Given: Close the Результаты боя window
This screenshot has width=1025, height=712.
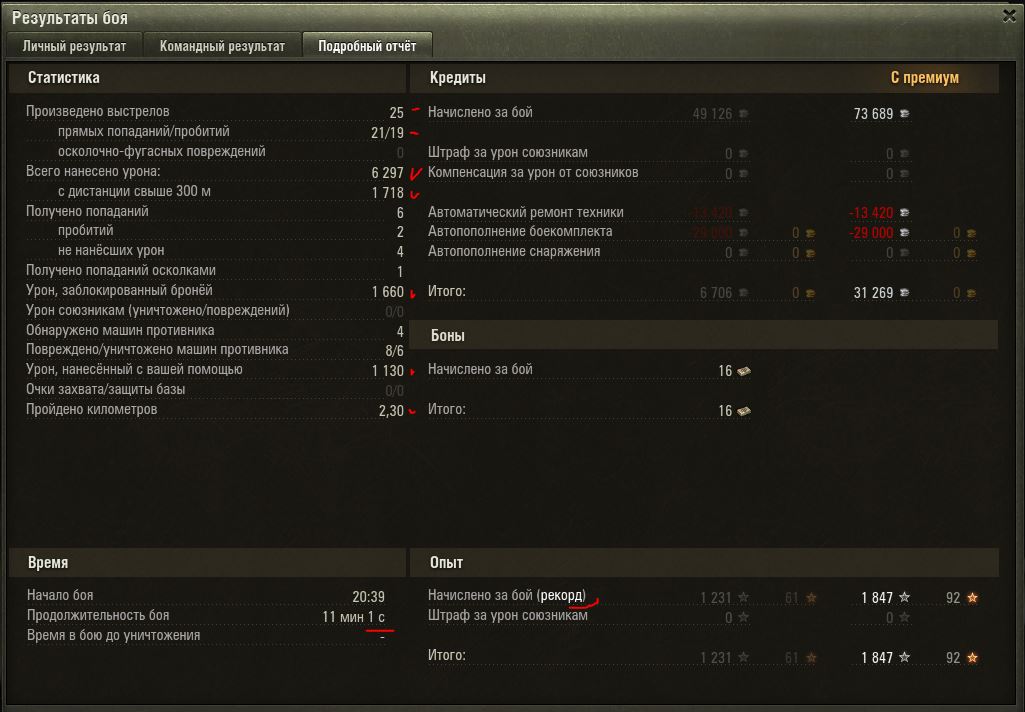Looking at the screenshot, I should (1009, 16).
